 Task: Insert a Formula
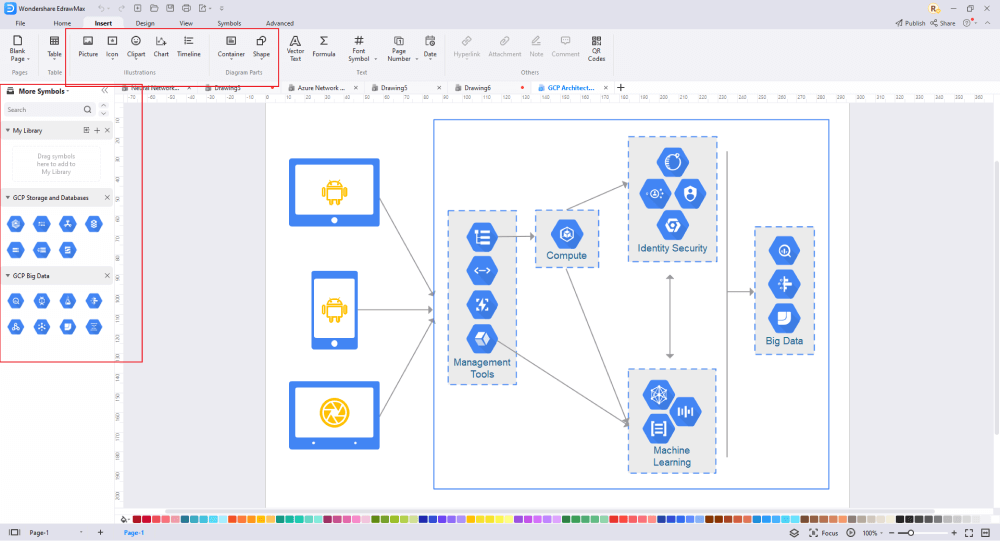[x=324, y=47]
